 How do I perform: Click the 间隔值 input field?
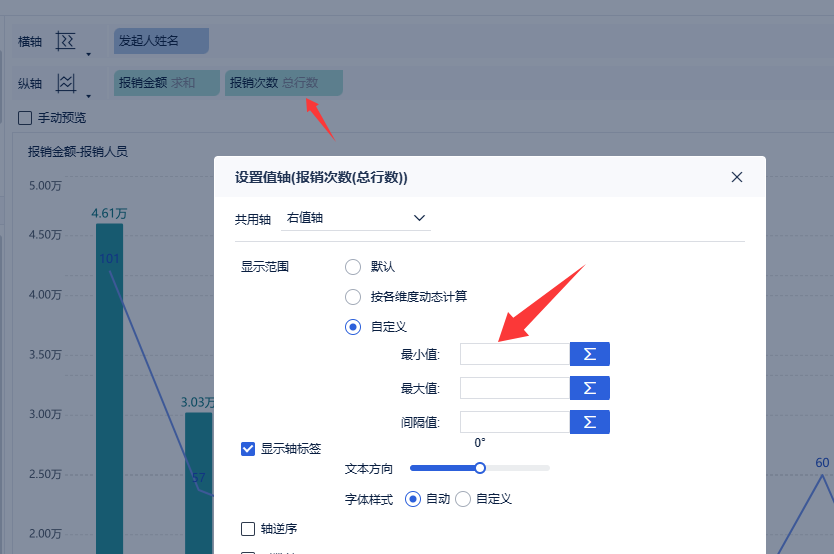click(x=515, y=422)
